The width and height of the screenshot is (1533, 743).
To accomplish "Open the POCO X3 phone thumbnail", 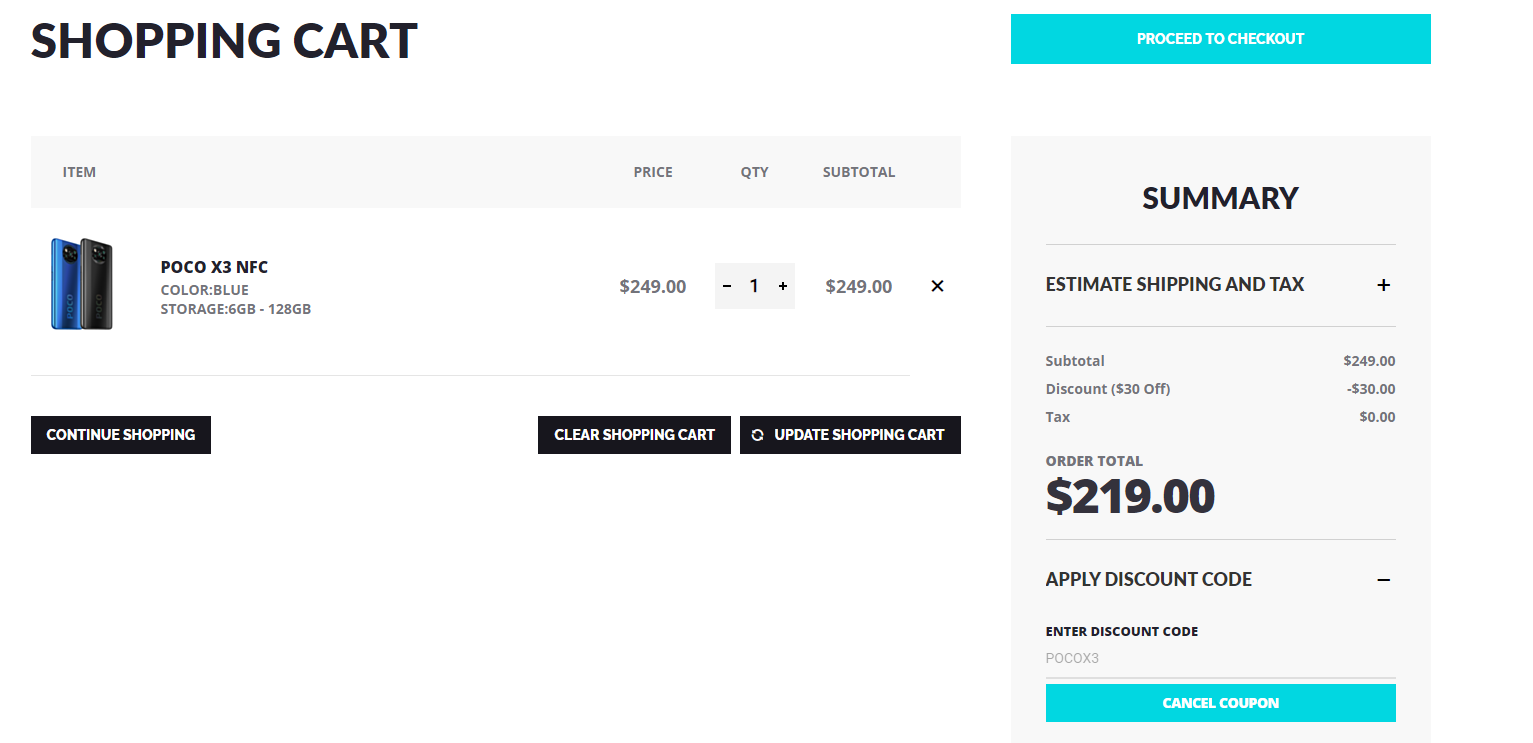I will point(82,284).
